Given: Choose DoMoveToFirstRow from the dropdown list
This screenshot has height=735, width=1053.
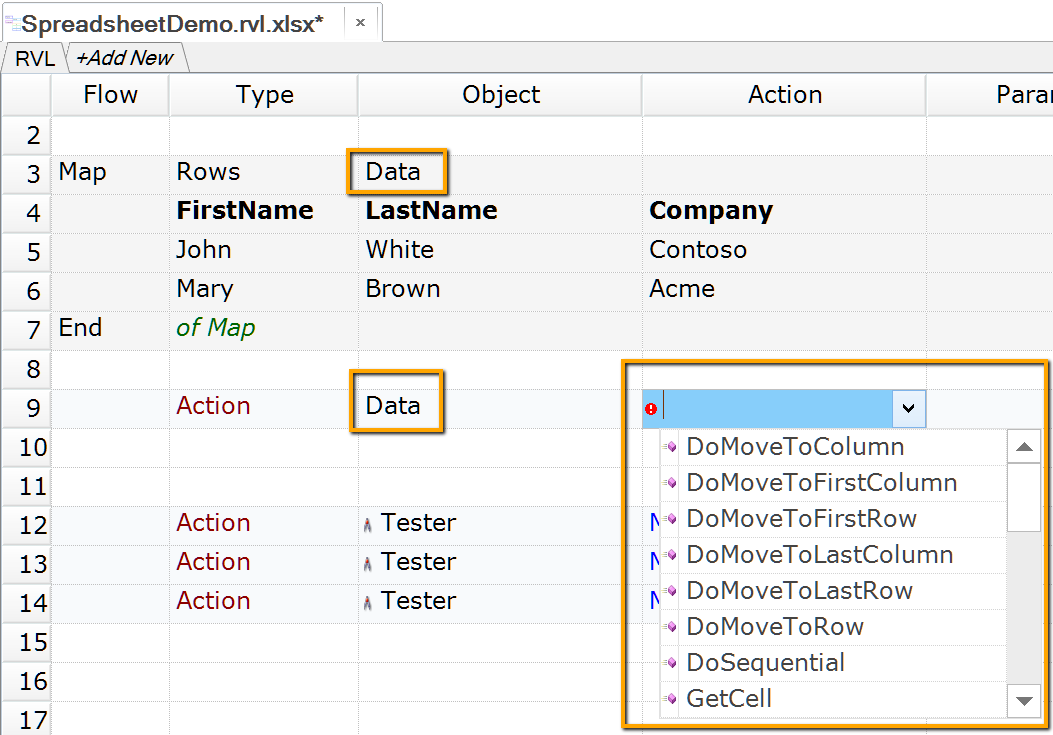Looking at the screenshot, I should coord(801,519).
